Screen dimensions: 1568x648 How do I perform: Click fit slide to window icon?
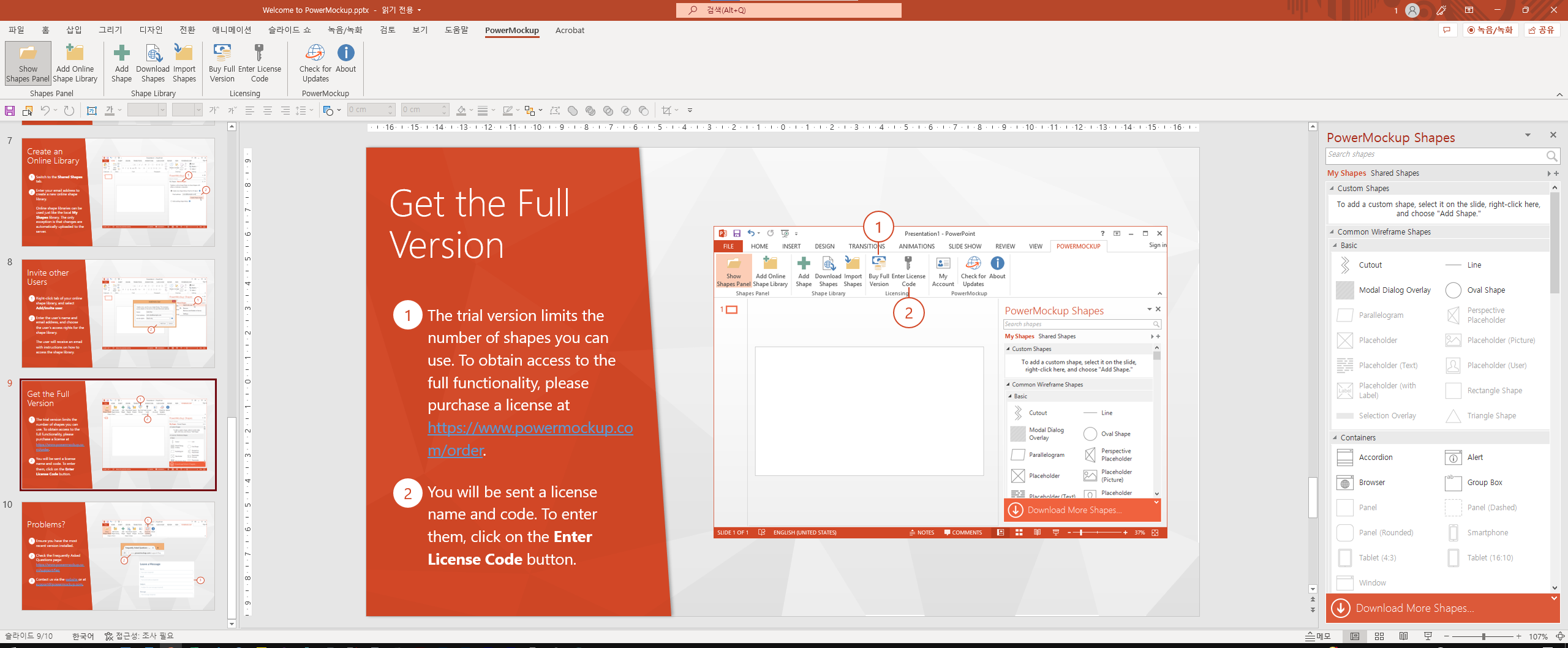(1560, 636)
